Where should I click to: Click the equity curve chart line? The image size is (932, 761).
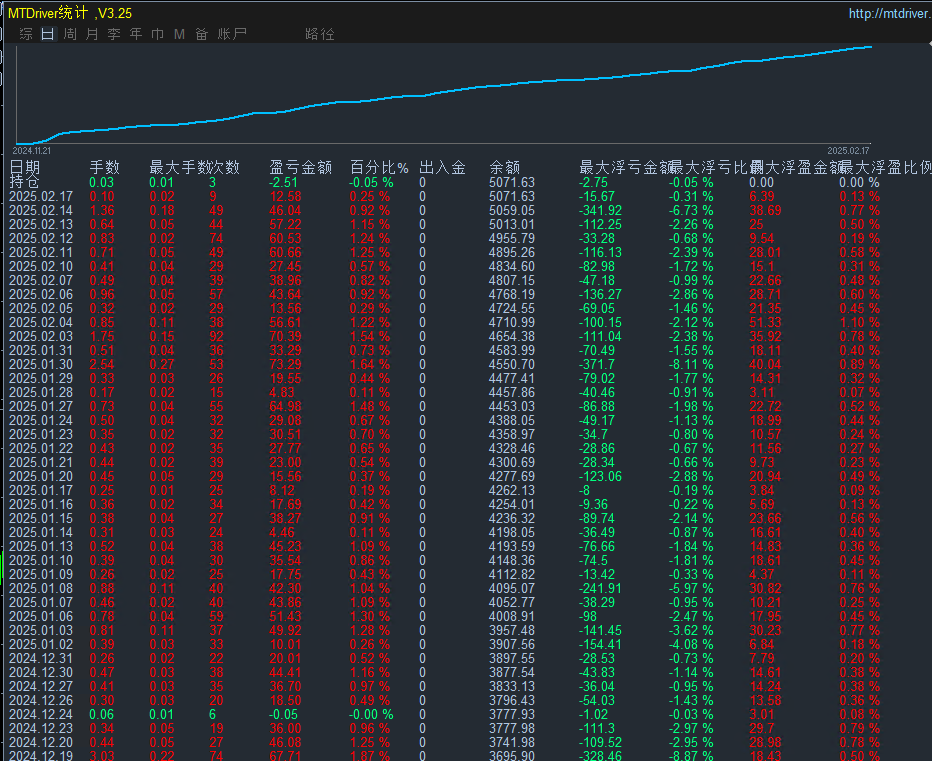[x=450, y=90]
